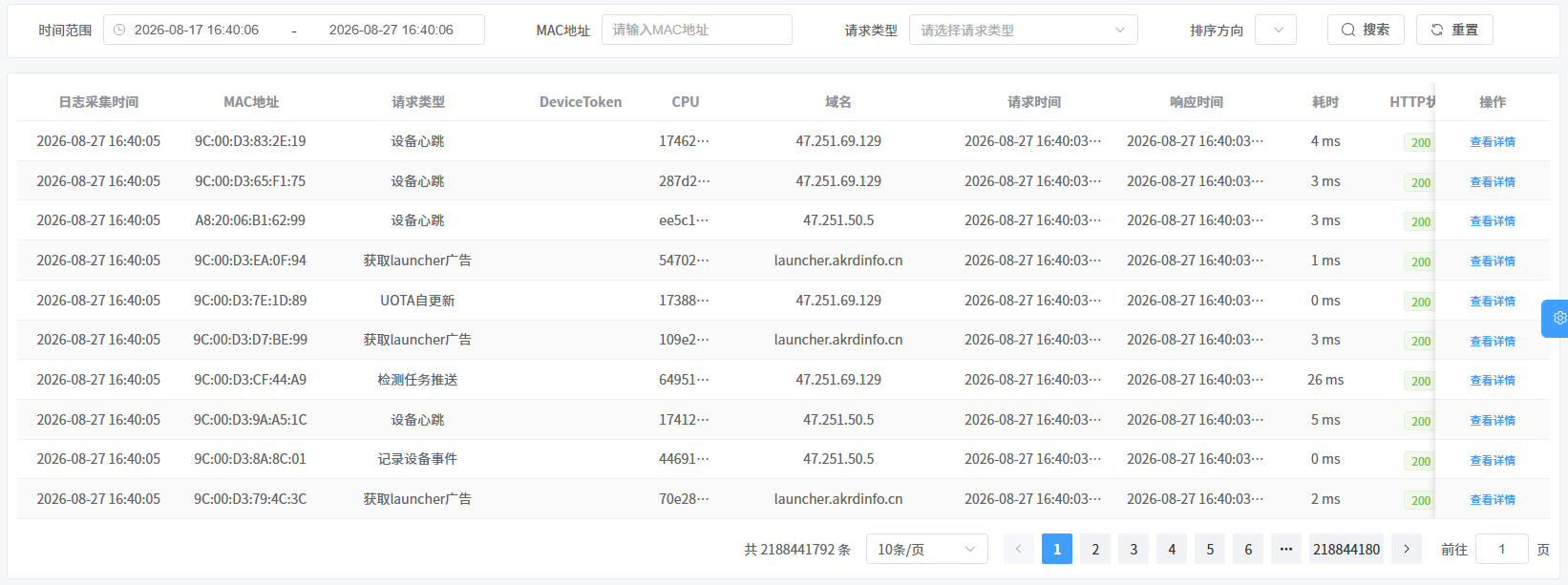View details for MAC 9C:00:D3:65:F1:75
Screen dimensions: 1568x585
[1493, 181]
